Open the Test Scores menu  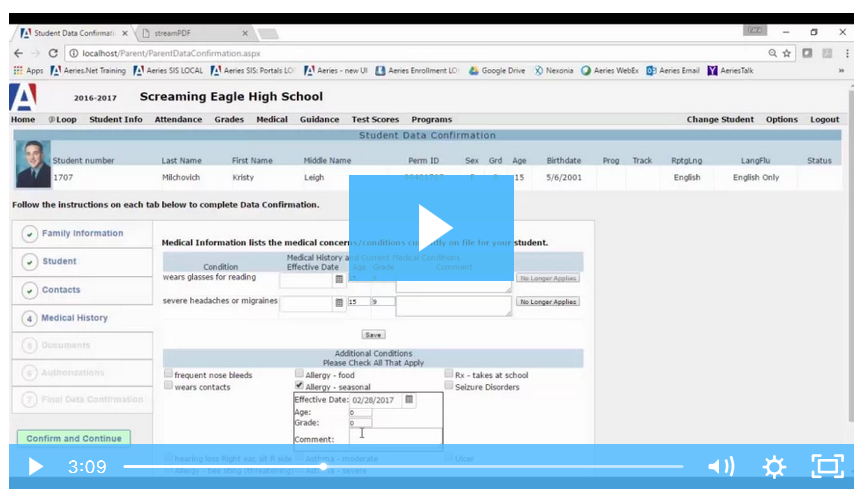(375, 120)
